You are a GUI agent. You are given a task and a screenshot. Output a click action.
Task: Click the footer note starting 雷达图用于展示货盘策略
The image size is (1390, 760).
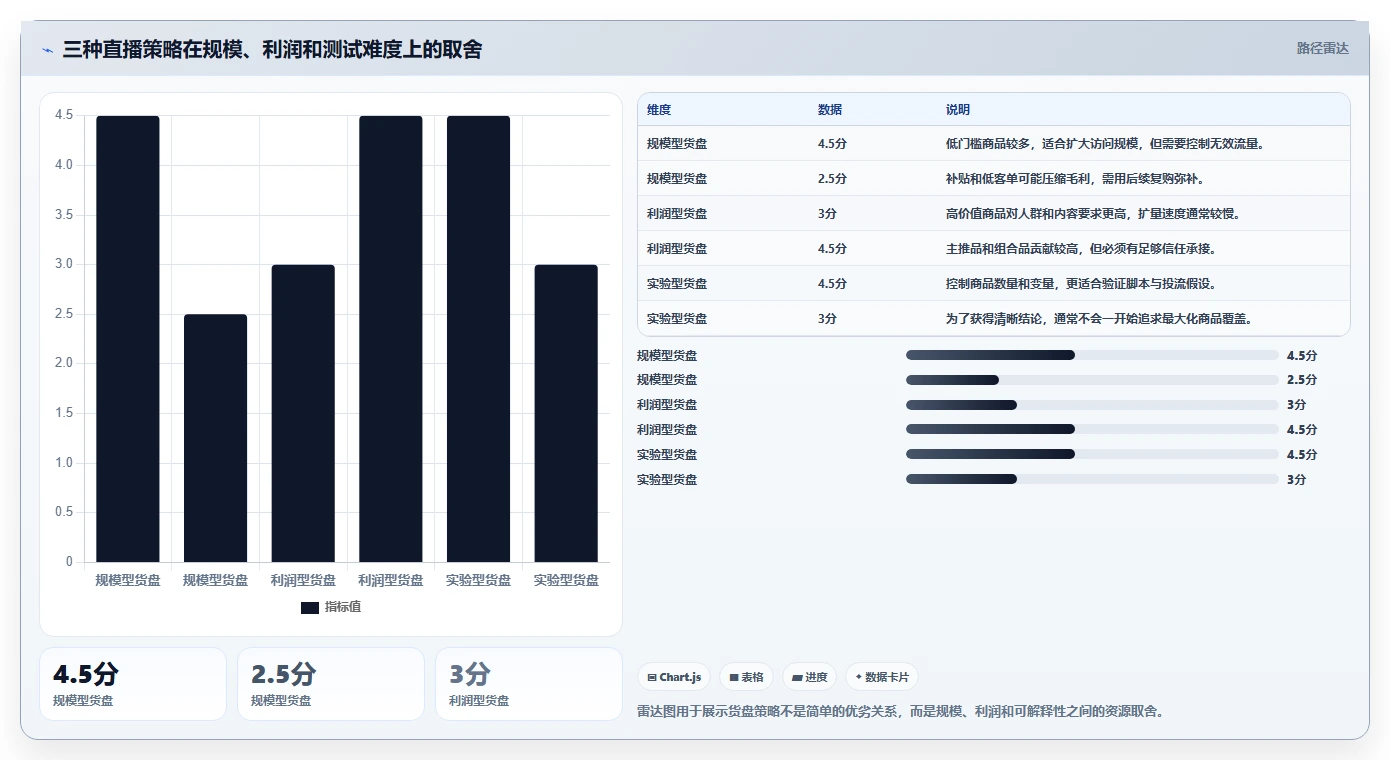[x=901, y=712]
